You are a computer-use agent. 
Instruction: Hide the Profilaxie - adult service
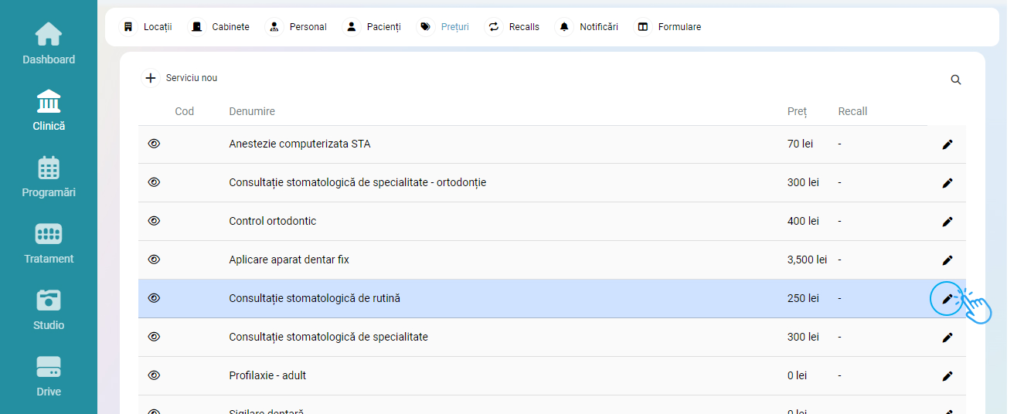coord(154,375)
